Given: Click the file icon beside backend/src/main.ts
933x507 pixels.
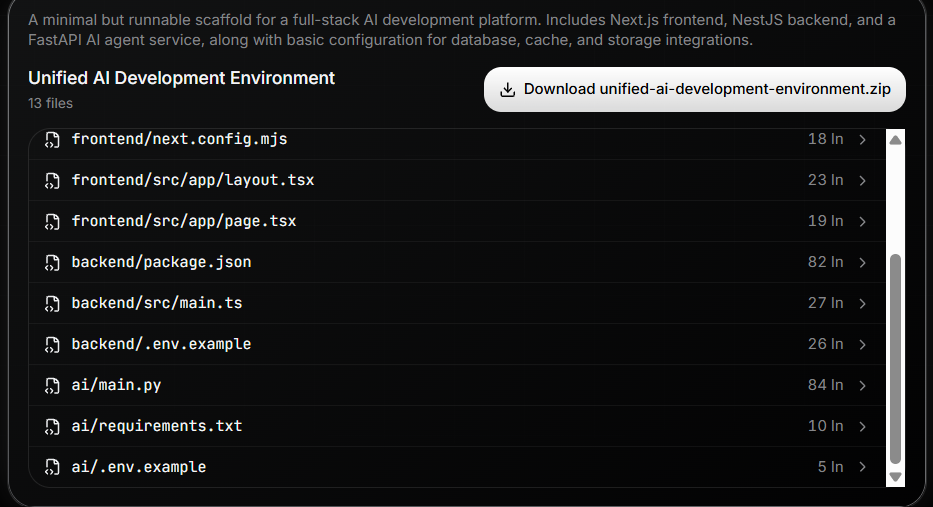Looking at the screenshot, I should tap(52, 303).
